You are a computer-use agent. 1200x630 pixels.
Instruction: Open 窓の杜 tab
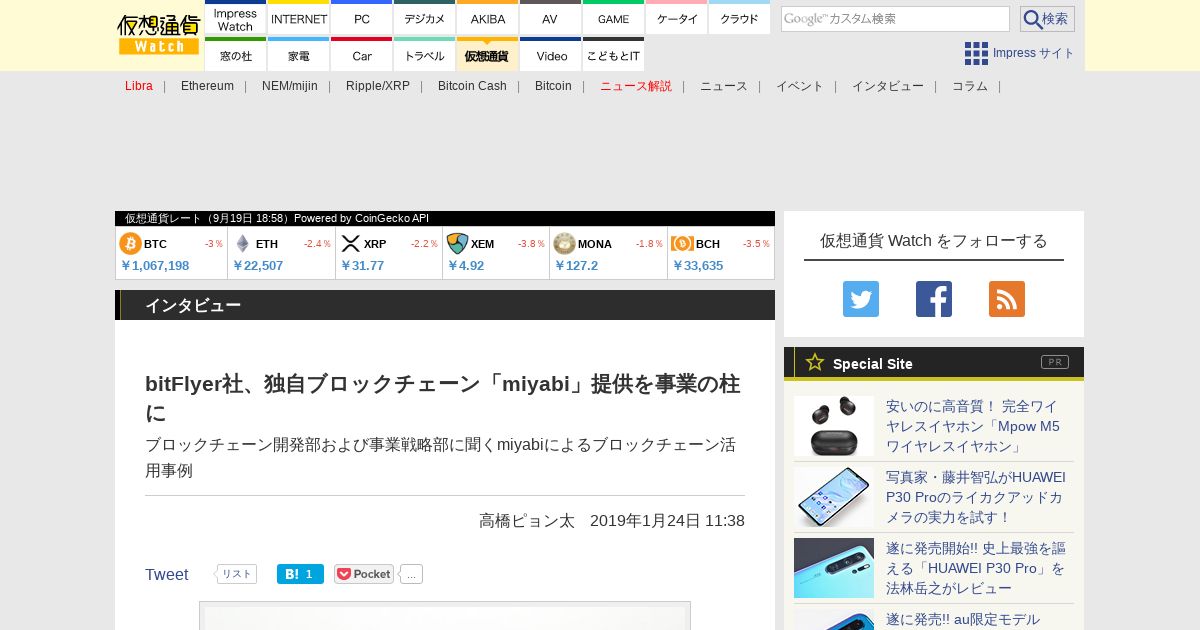[235, 56]
